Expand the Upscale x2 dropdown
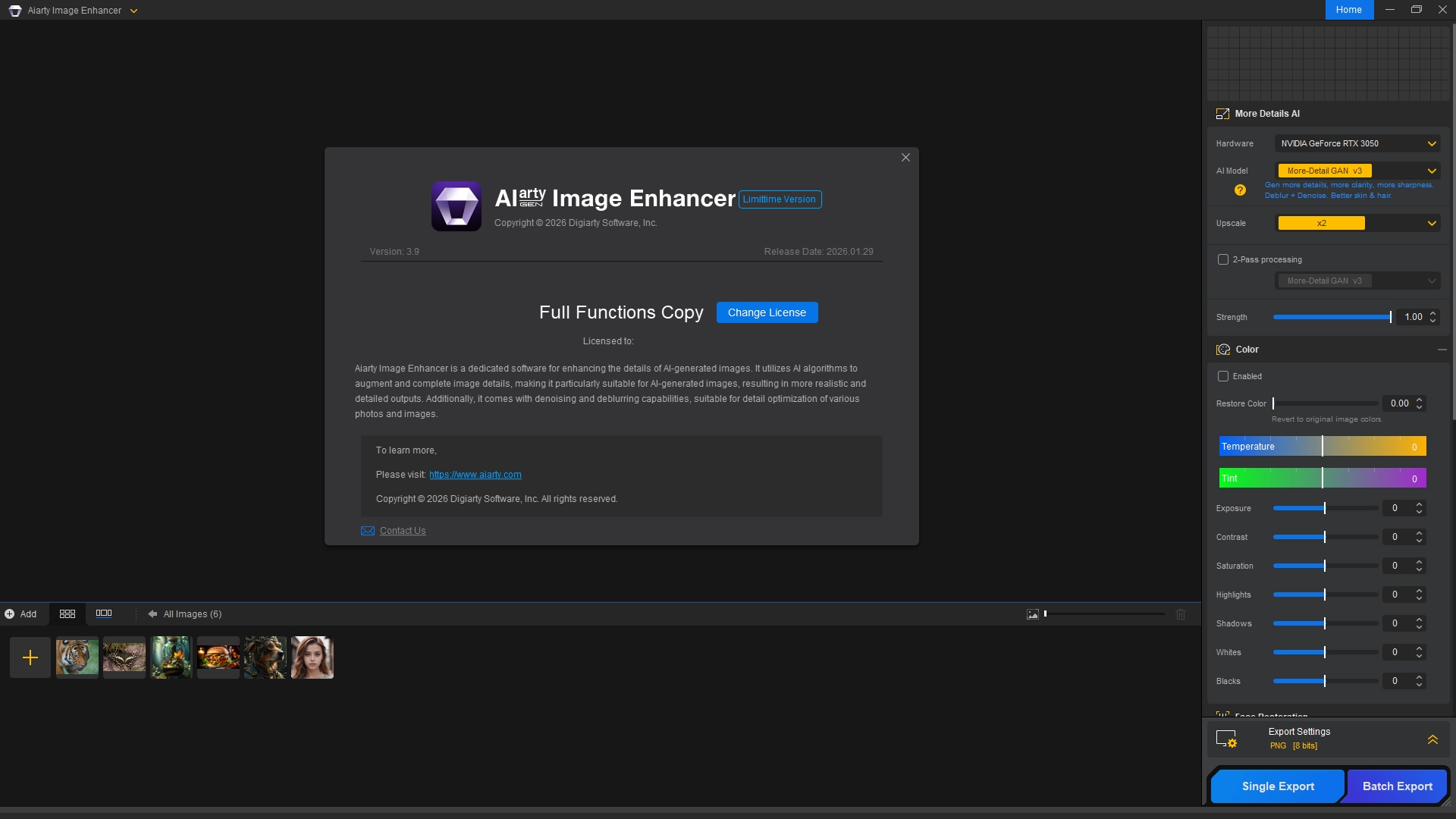1456x819 pixels. [x=1357, y=223]
